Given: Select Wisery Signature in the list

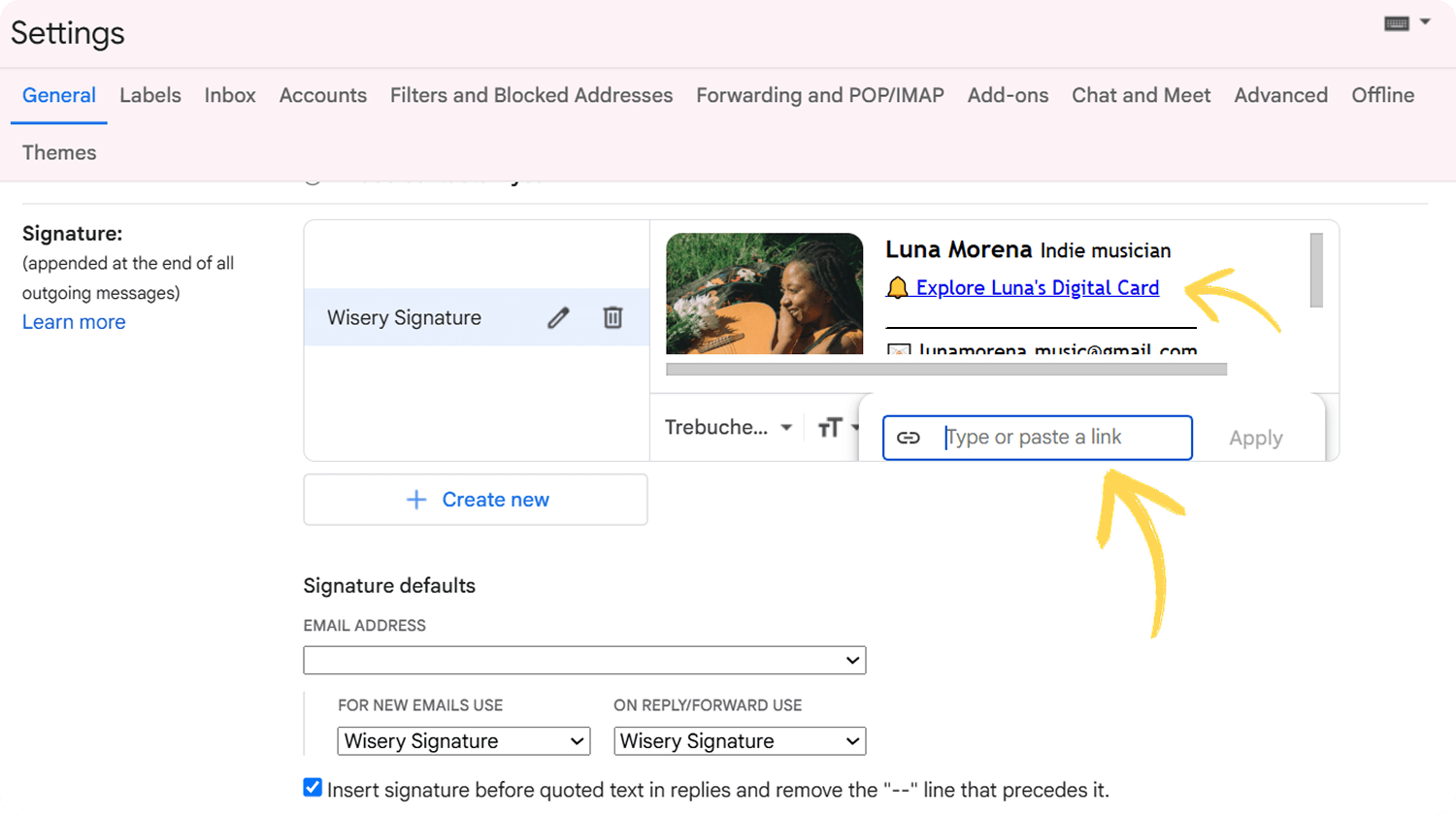Looking at the screenshot, I should pyautogui.click(x=477, y=317).
